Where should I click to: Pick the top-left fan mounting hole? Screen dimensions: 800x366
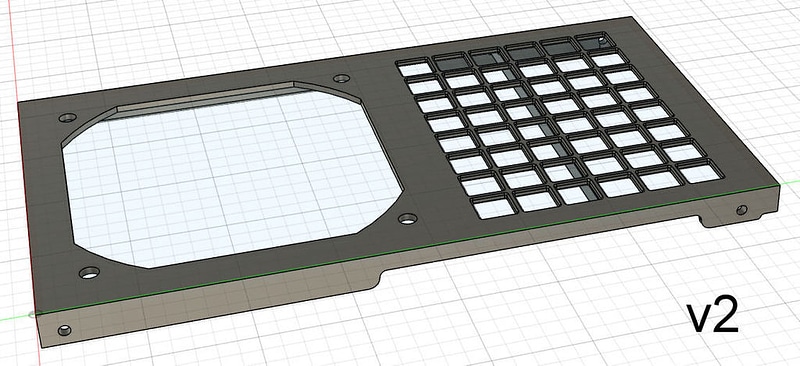67,117
